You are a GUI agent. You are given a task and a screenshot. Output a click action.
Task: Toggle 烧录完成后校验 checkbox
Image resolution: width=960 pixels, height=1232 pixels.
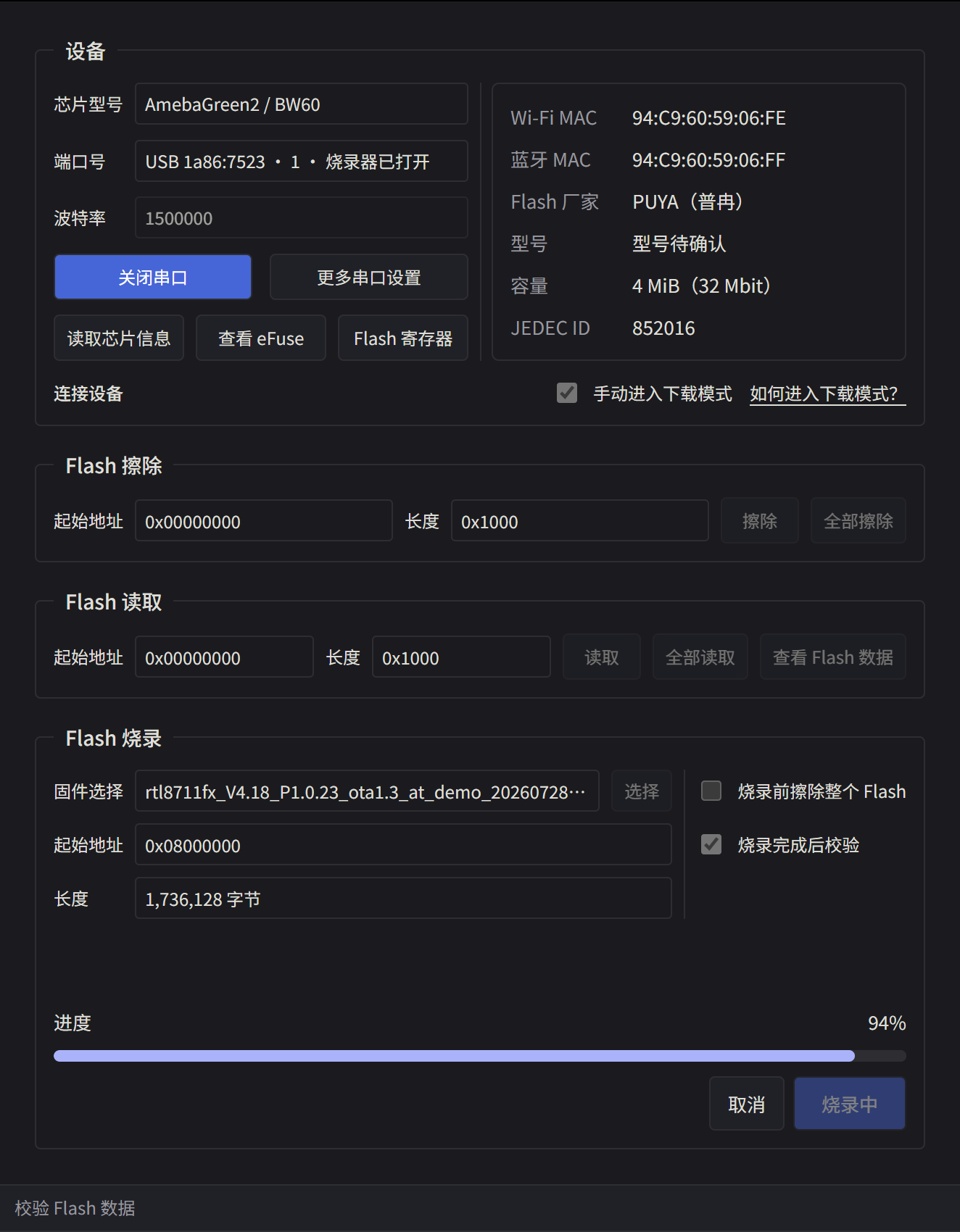click(711, 844)
